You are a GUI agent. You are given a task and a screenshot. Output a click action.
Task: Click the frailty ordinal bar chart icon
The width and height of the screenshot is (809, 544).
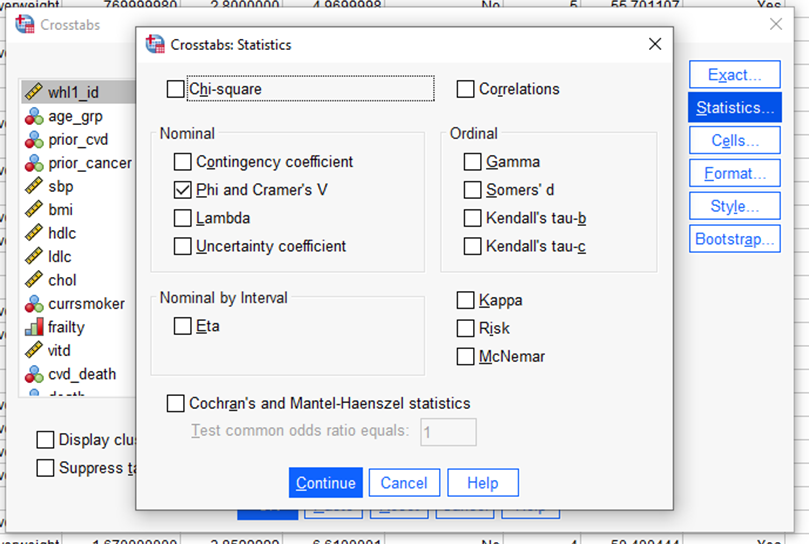click(33, 327)
